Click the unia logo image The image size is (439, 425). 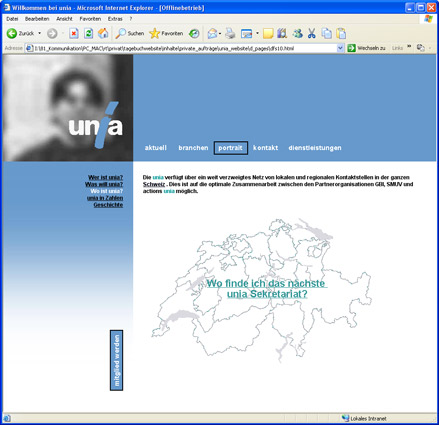pos(95,125)
